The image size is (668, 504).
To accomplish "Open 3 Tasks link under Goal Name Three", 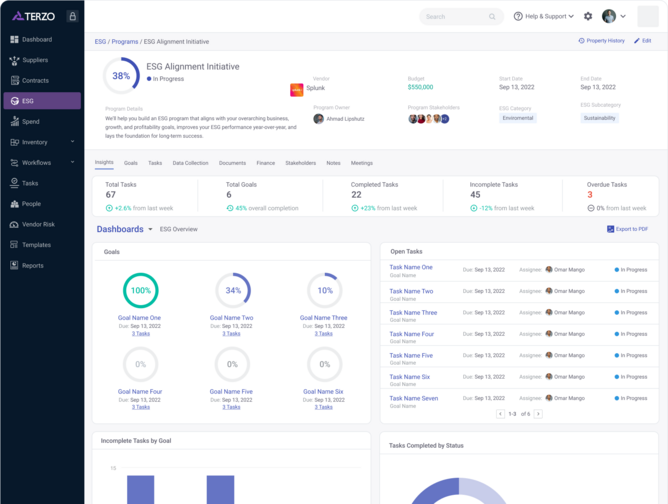I will 323,334.
